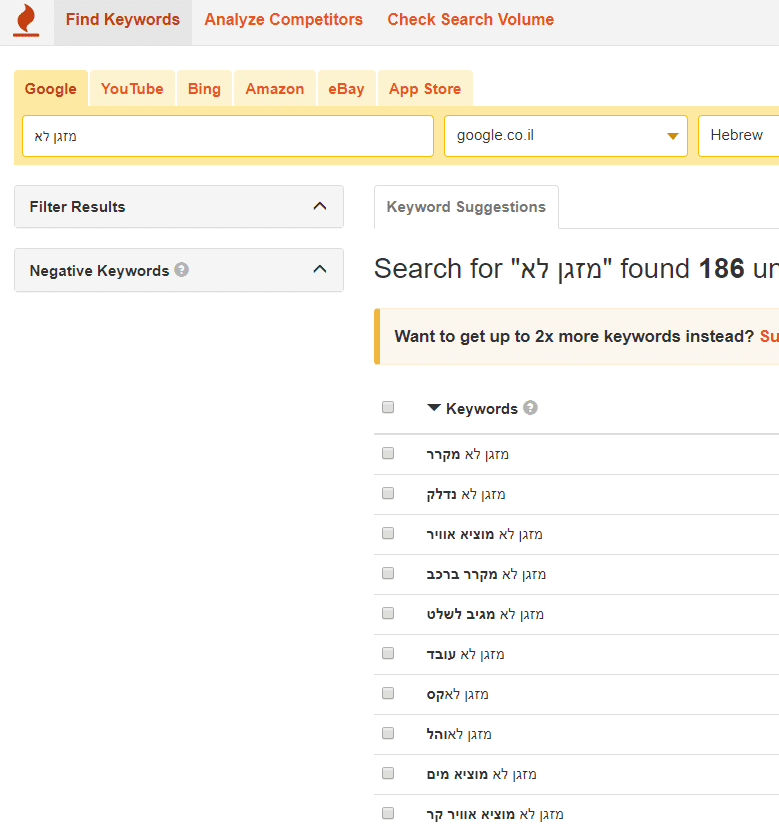Screen dimensions: 779x834
Task: Select the Keyword Suggestions tab
Action: tap(466, 207)
